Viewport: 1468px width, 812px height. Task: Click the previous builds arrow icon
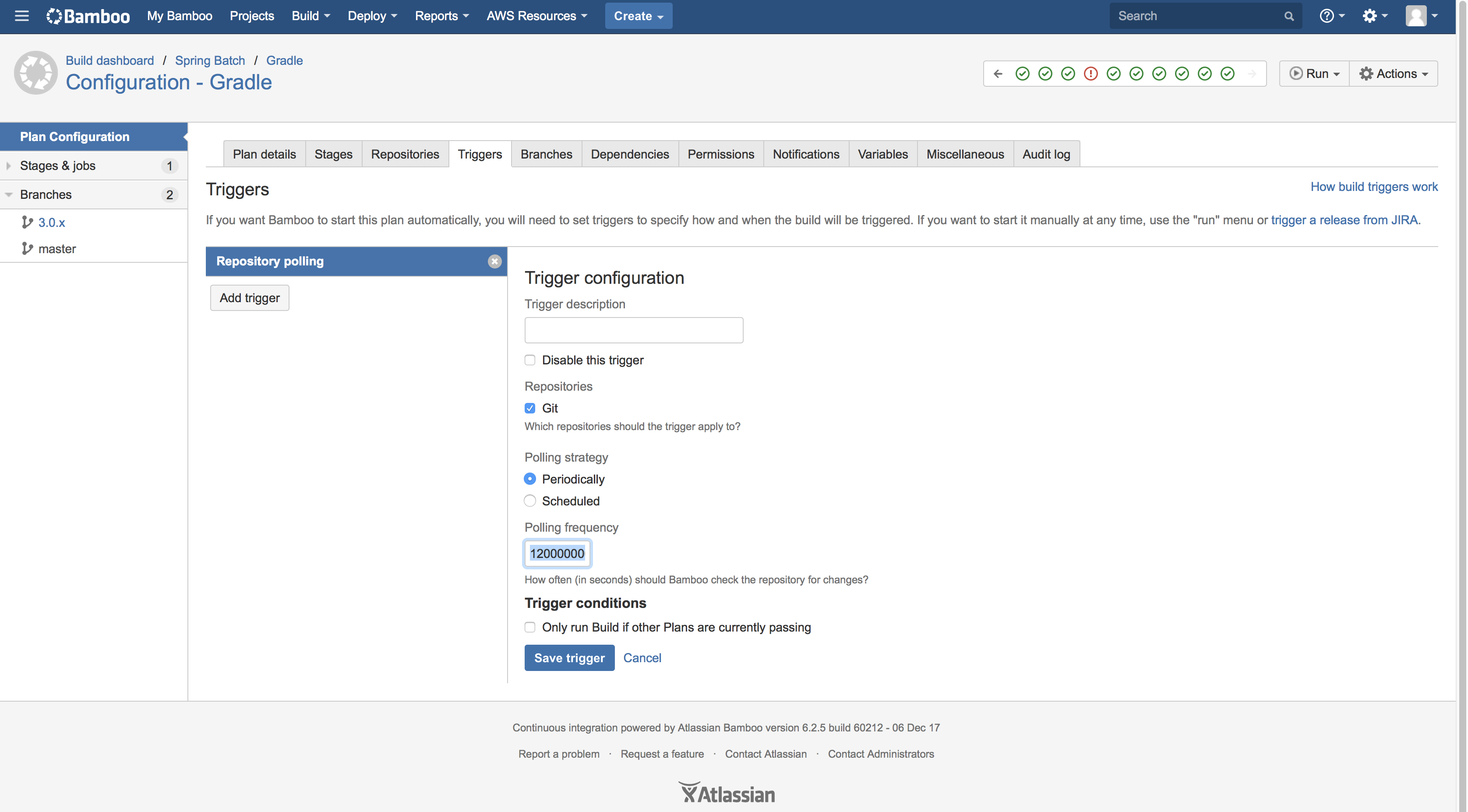[x=998, y=74]
